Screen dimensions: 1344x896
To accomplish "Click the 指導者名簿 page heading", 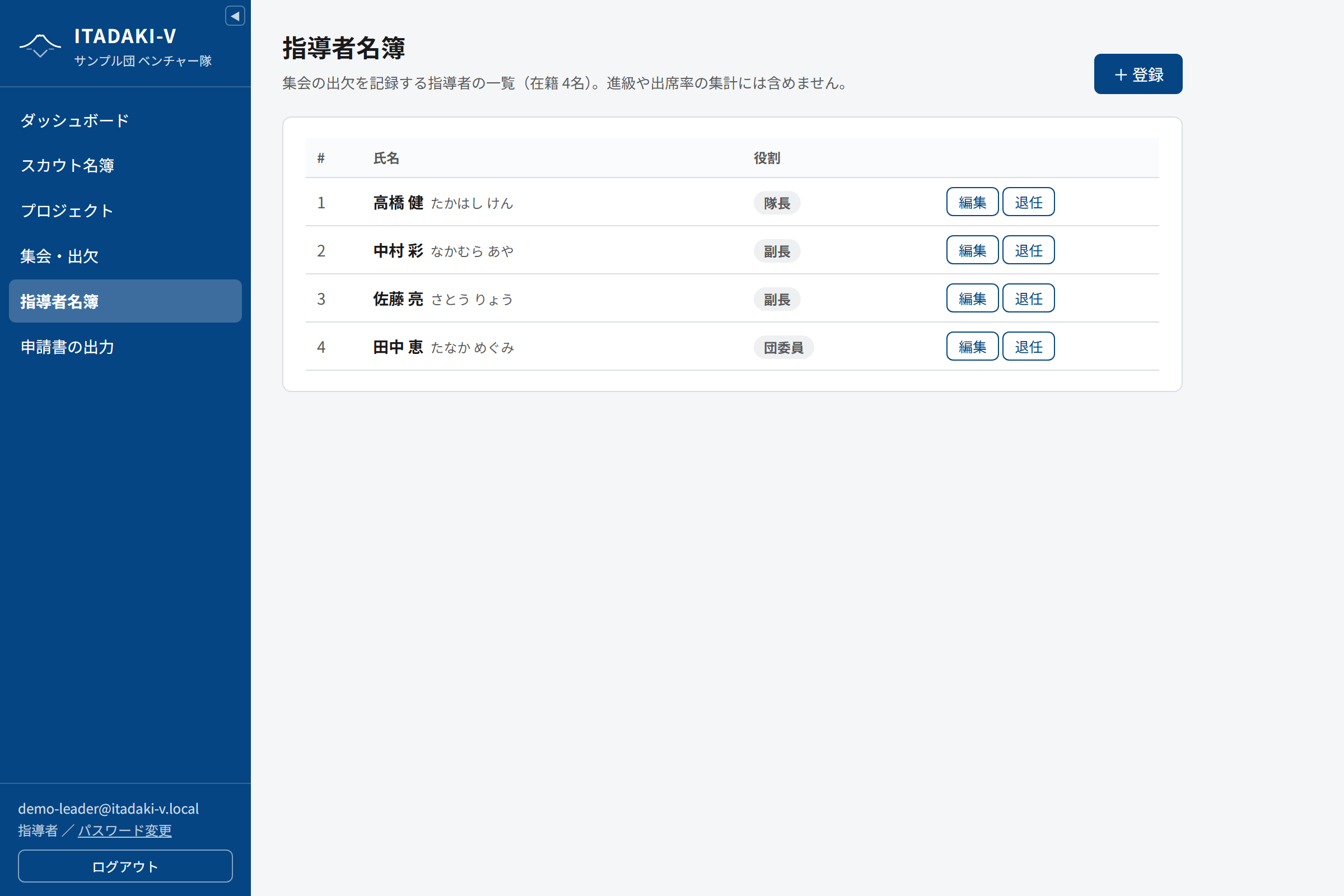I will pos(344,48).
